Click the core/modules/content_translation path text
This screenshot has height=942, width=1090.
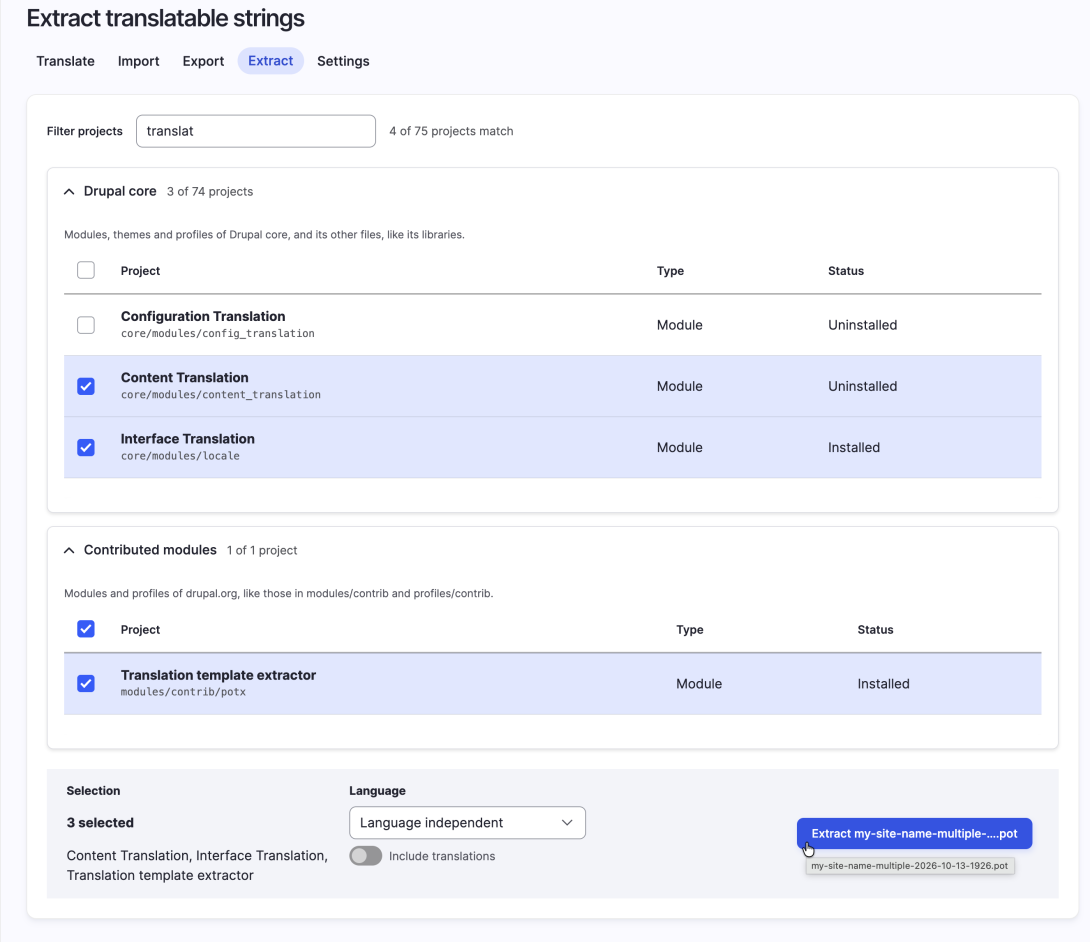(221, 395)
